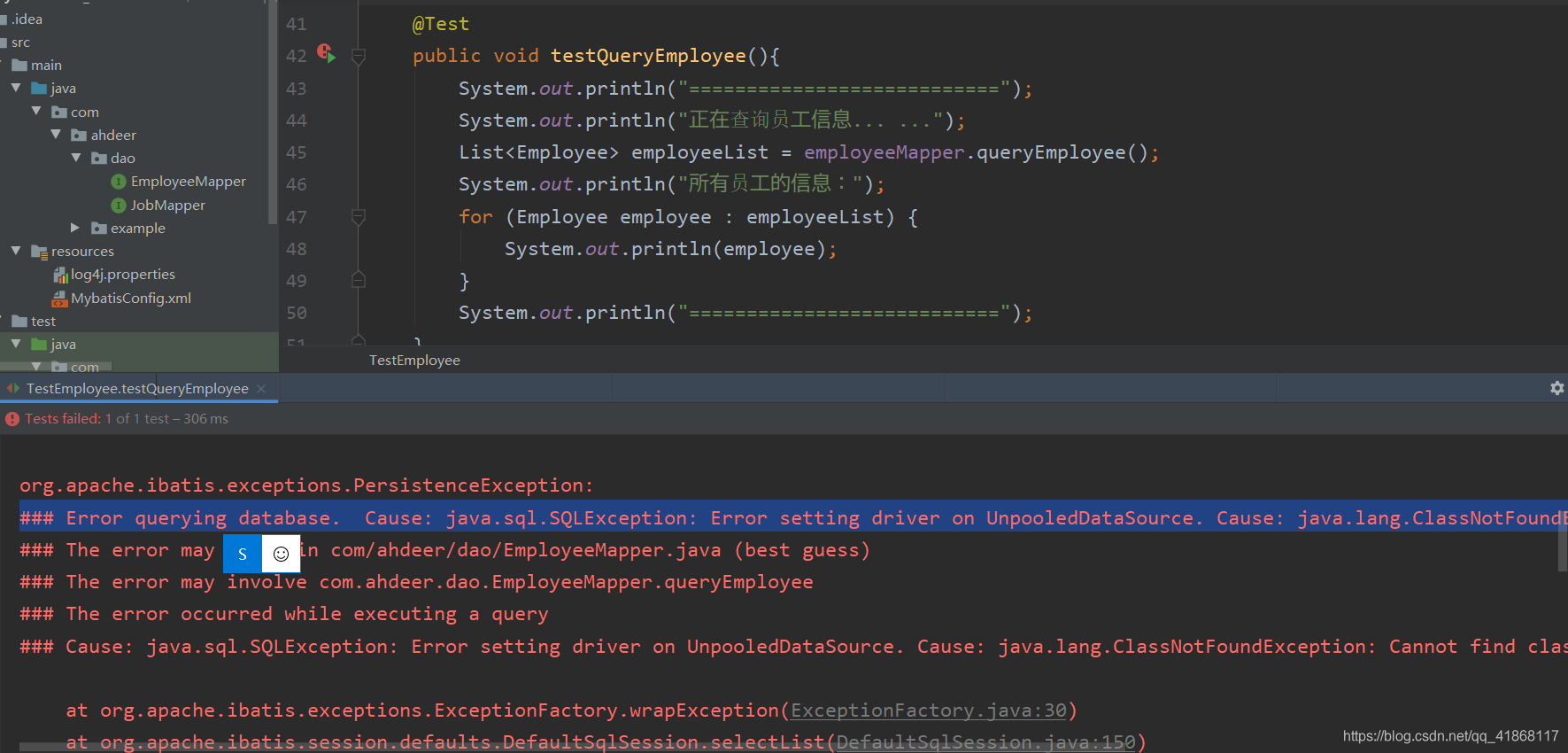The width and height of the screenshot is (1568, 753).
Task: Collapse the ahdeer package node
Action: (56, 135)
